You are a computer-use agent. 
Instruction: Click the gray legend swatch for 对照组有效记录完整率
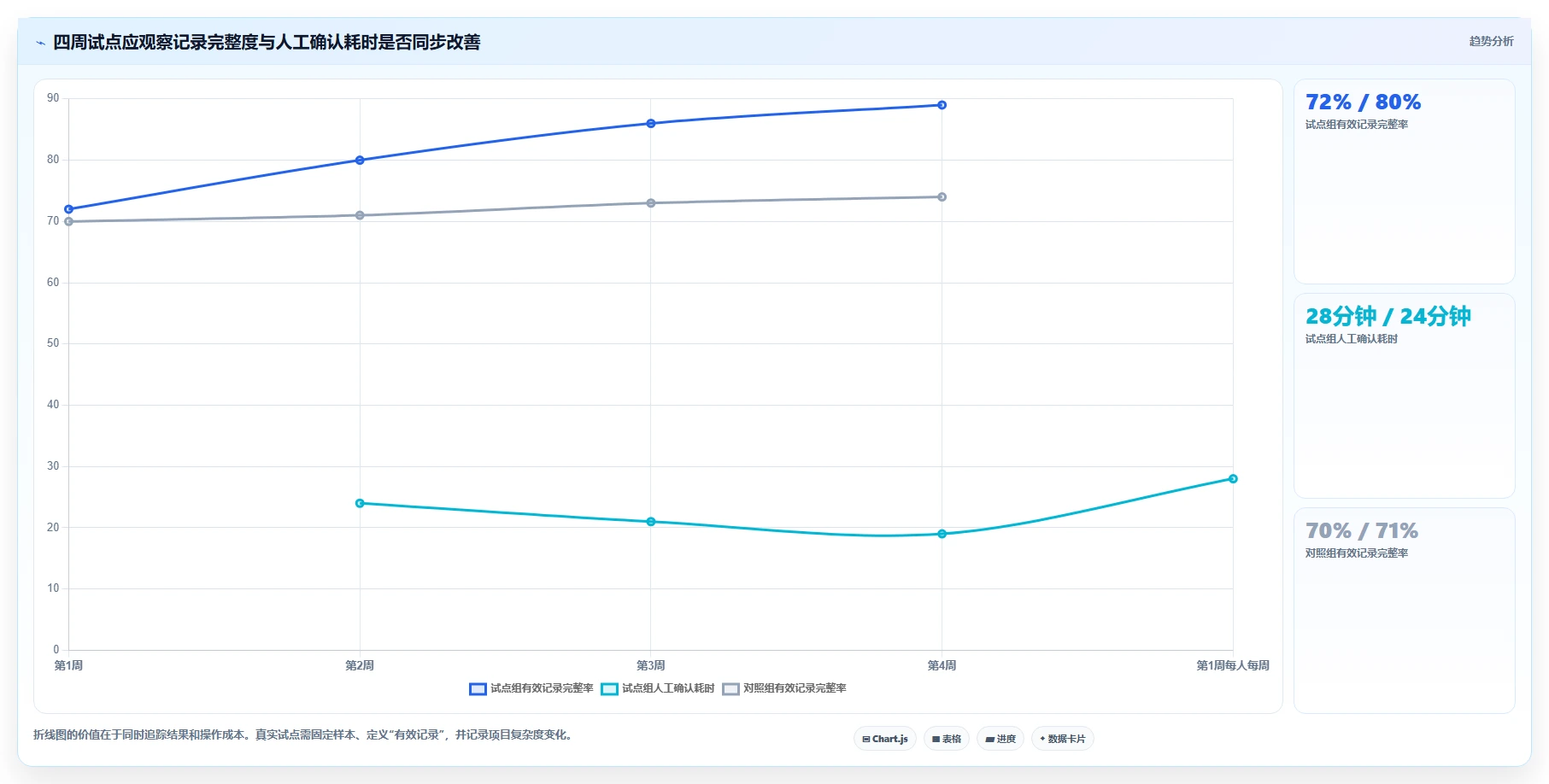click(730, 689)
